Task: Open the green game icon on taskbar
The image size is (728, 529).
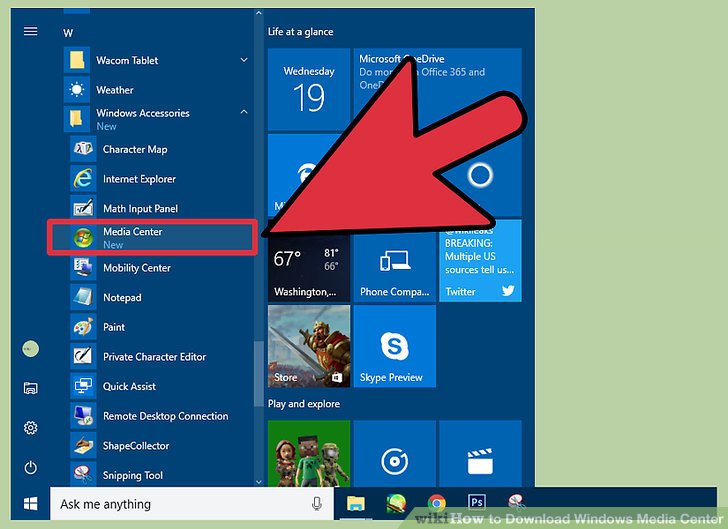Action: pyautogui.click(x=396, y=503)
